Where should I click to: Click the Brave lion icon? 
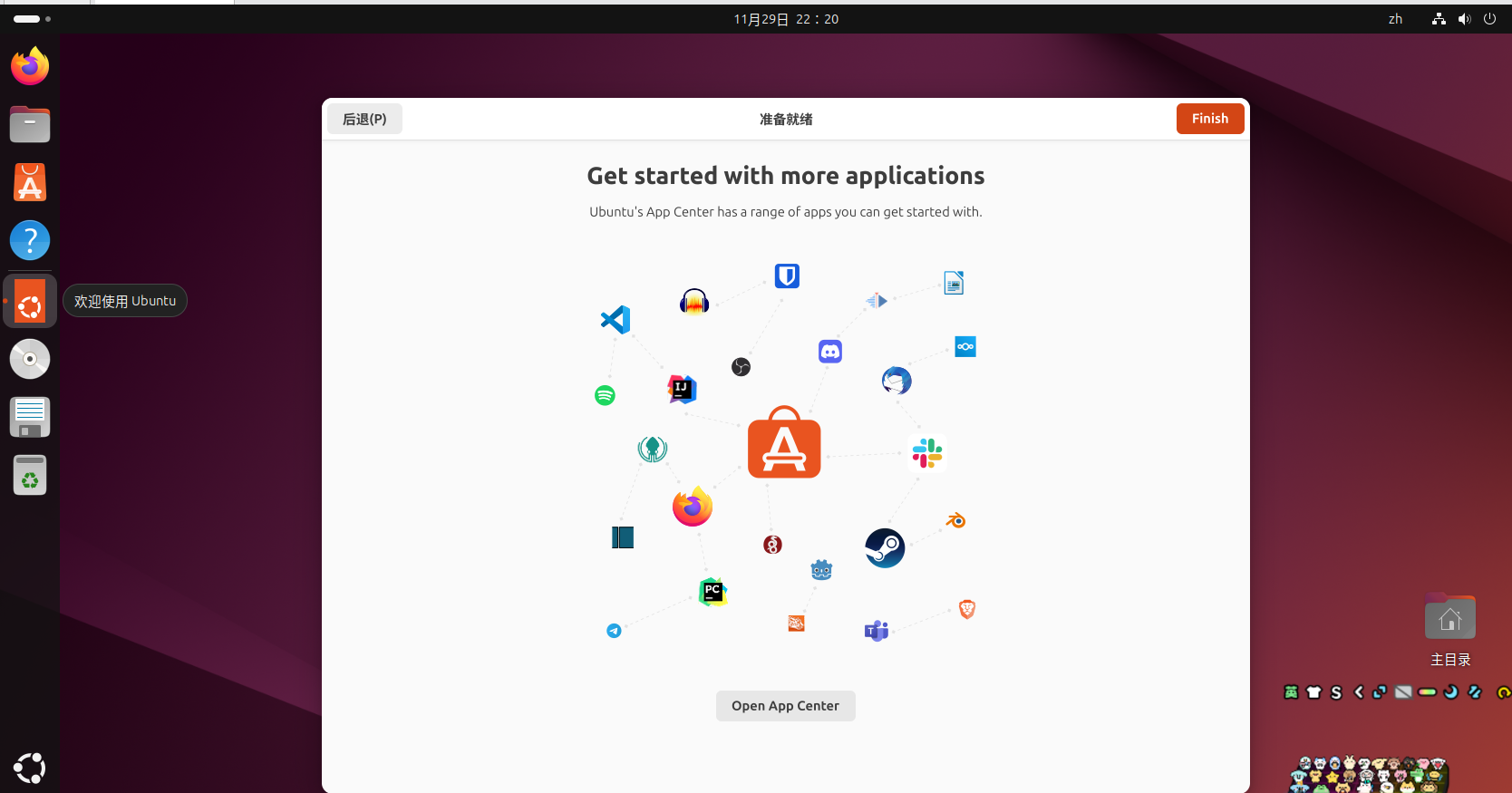pos(967,609)
